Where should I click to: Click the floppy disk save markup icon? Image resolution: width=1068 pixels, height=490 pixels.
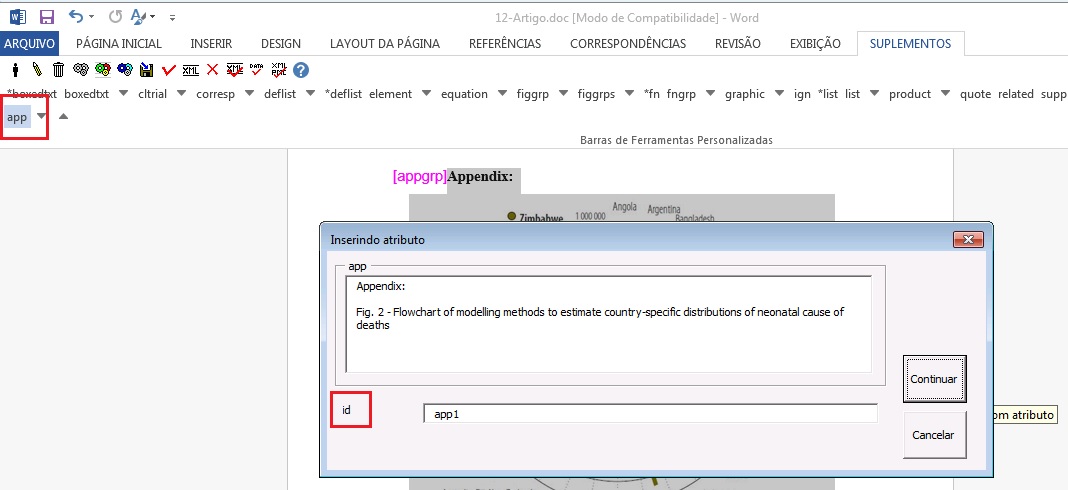click(147, 70)
